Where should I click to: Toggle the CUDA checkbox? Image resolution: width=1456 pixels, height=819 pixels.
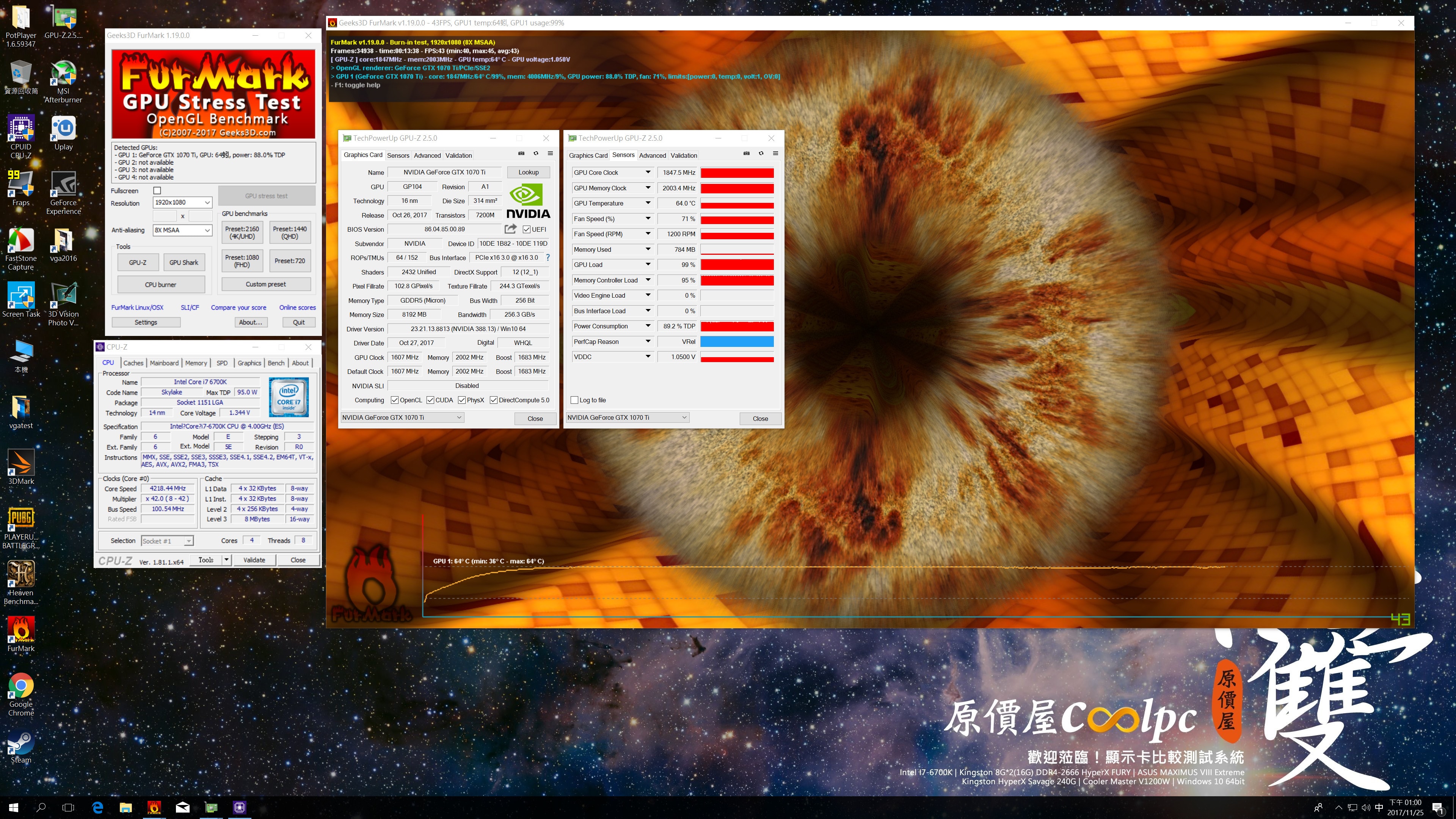[x=430, y=400]
